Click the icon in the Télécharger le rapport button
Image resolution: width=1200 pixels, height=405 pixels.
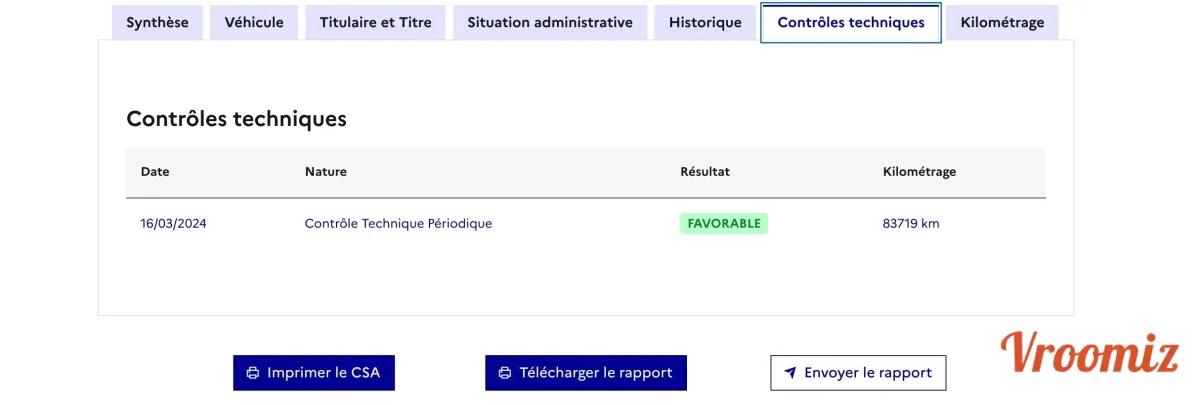click(x=505, y=373)
